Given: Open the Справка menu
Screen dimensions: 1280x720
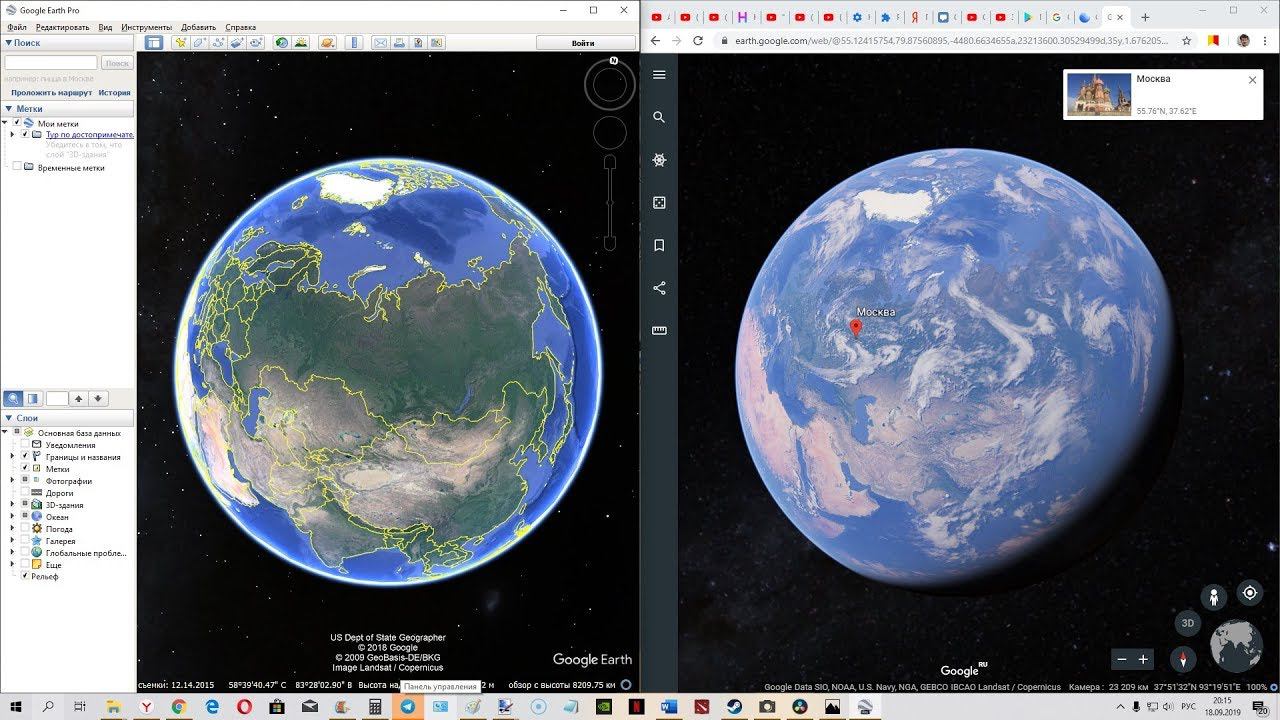Looking at the screenshot, I should pyautogui.click(x=240, y=27).
